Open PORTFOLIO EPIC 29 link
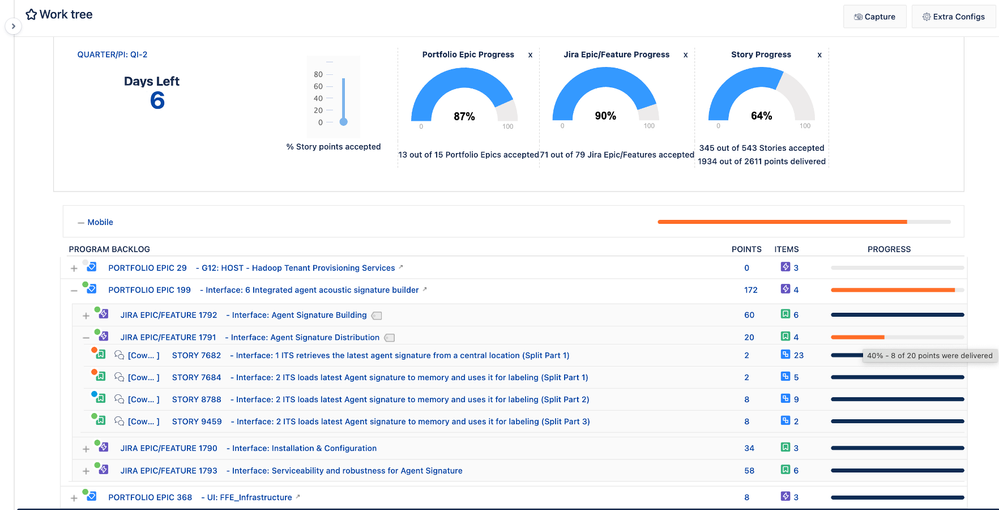This screenshot has height=510, width=999. pos(147,268)
